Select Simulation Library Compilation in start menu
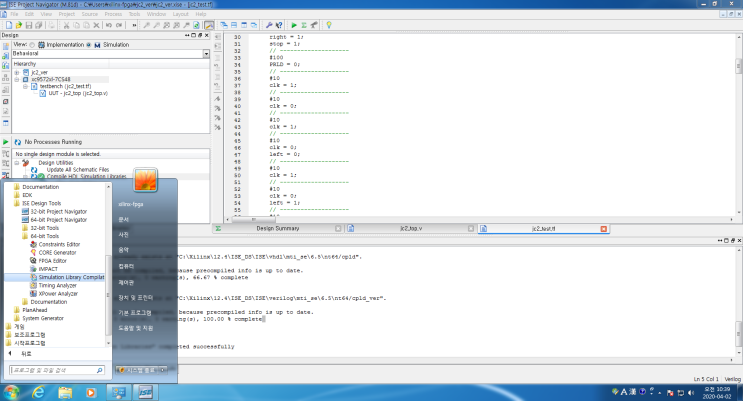Screen dimensions: 743x401 coord(67,277)
